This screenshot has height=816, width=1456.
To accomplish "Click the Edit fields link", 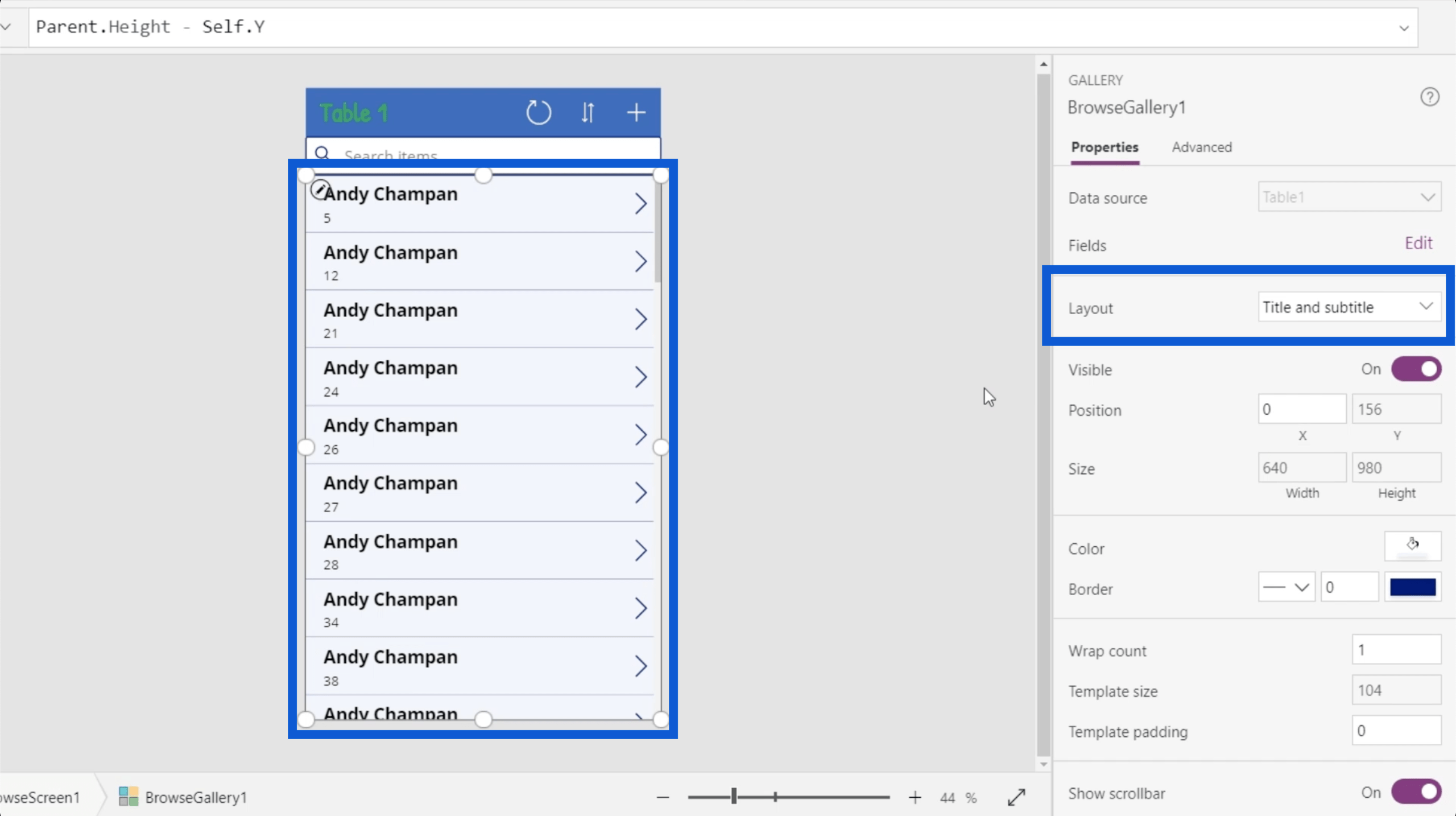I will click(1418, 244).
